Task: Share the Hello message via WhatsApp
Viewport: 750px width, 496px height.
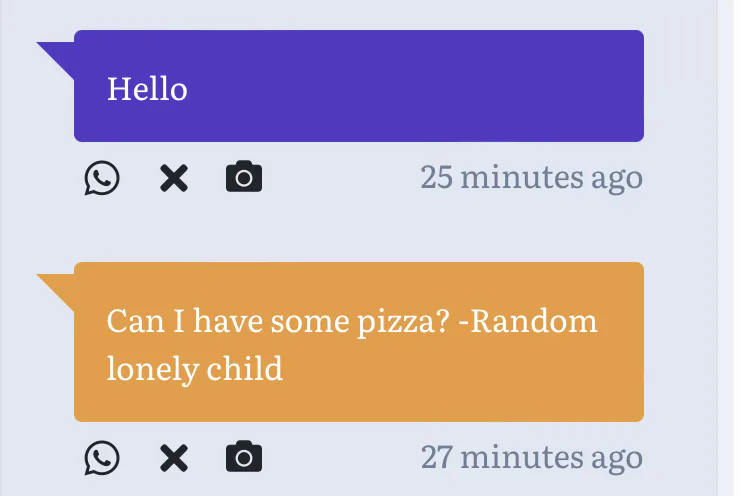Action: click(x=102, y=179)
